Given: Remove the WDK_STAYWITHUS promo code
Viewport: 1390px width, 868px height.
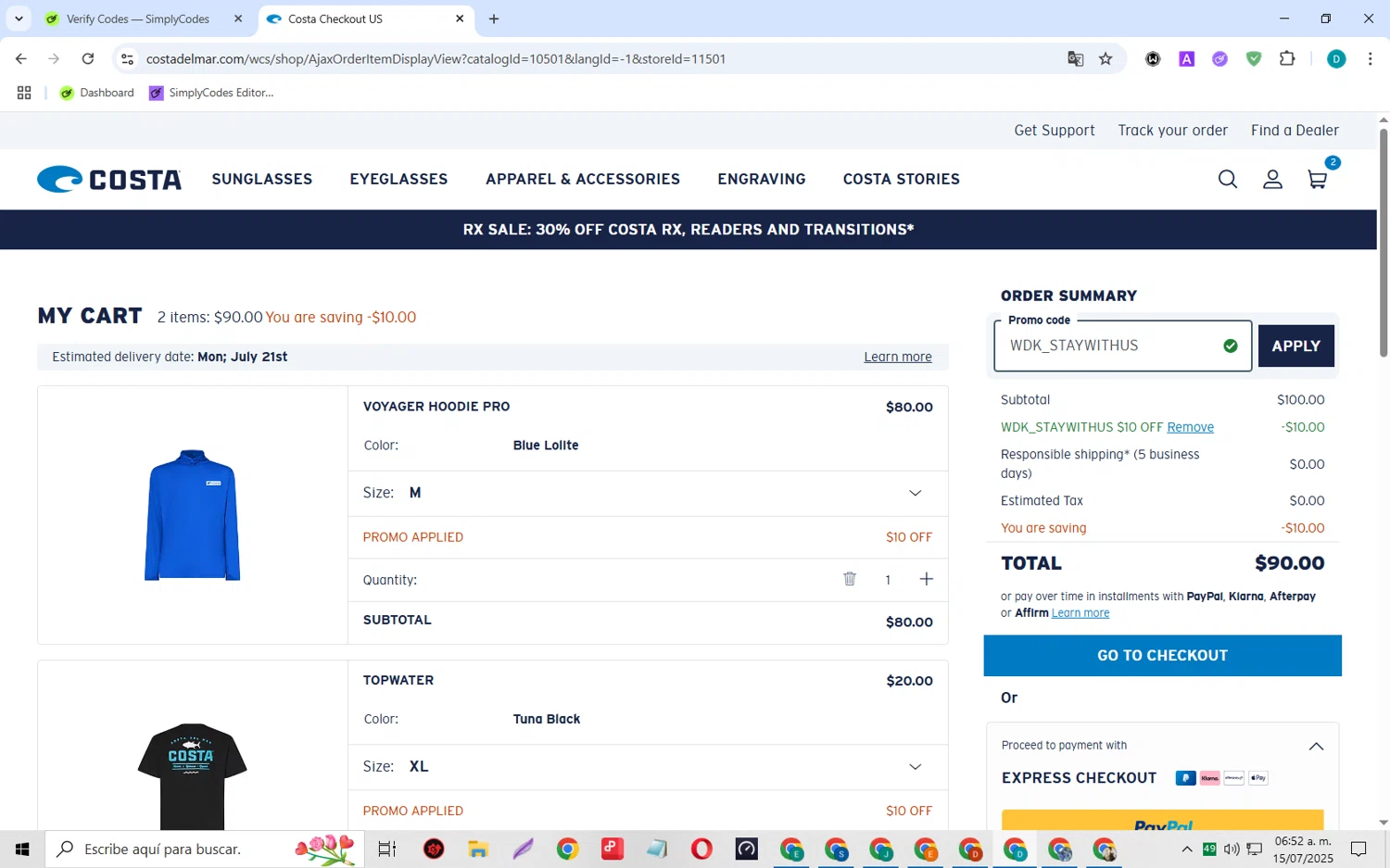Looking at the screenshot, I should click(1190, 427).
